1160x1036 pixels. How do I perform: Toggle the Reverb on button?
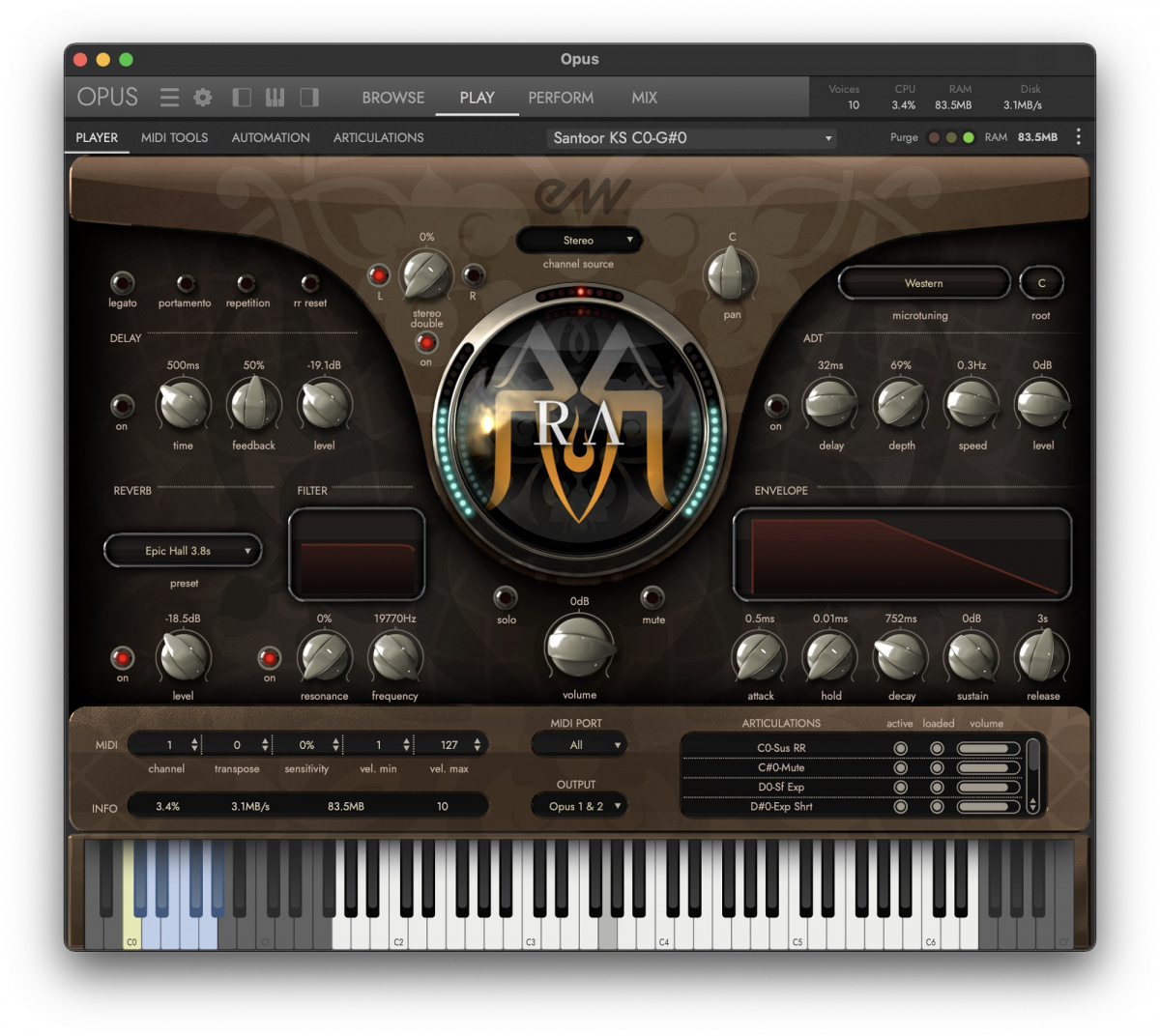122,658
